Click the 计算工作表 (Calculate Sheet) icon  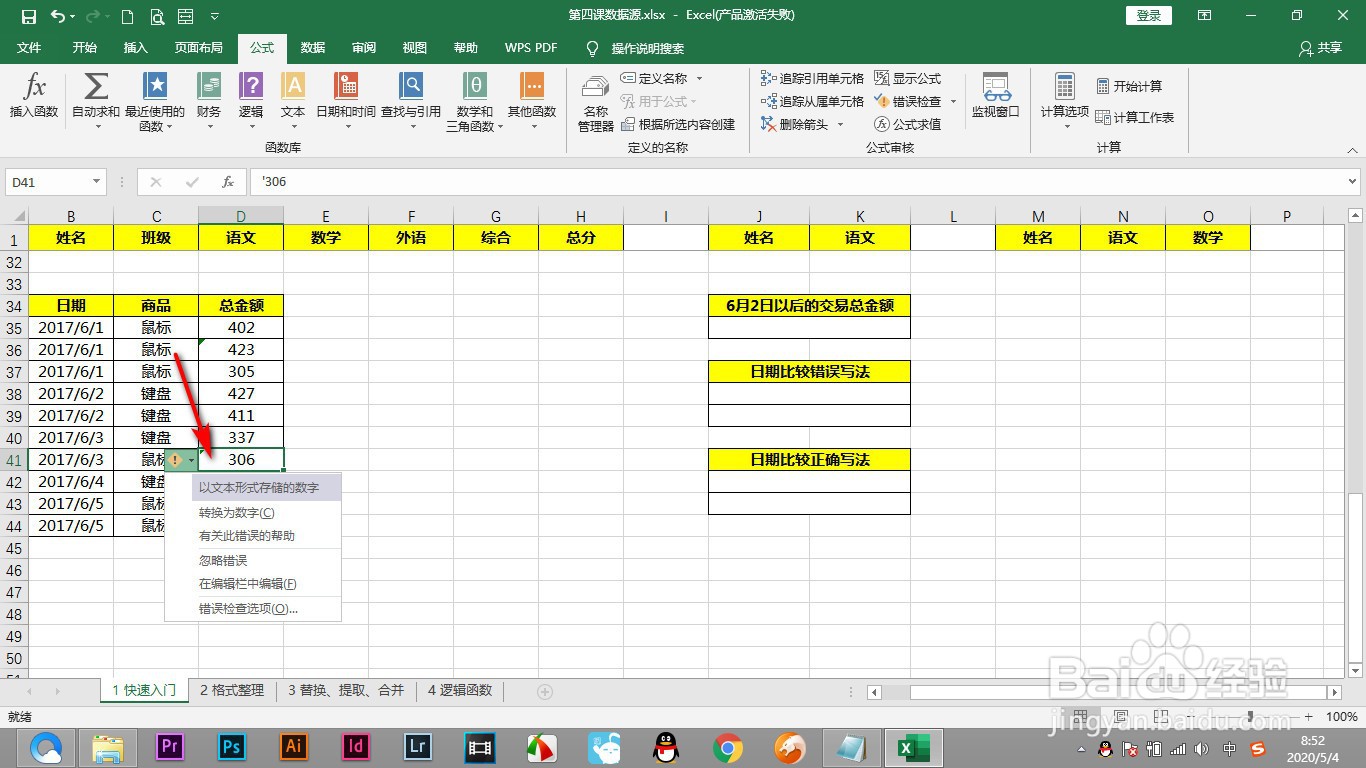[1135, 117]
